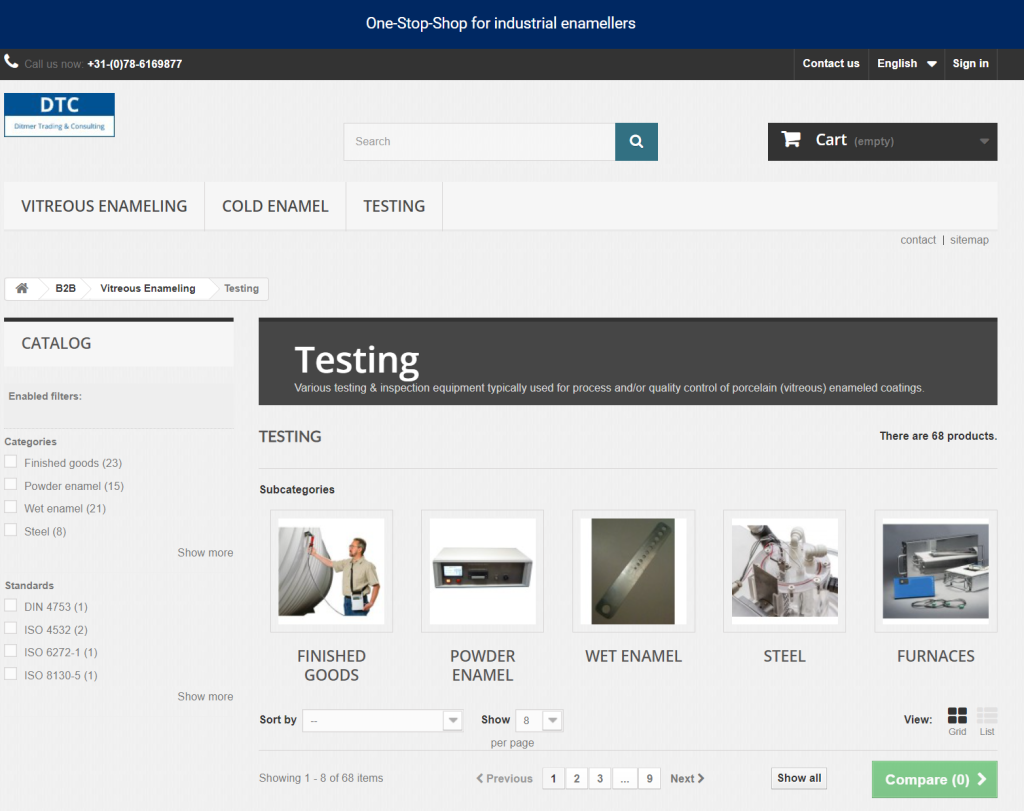Check the Finished goods filter
Viewport: 1024px width, 811px height.
[x=11, y=462]
